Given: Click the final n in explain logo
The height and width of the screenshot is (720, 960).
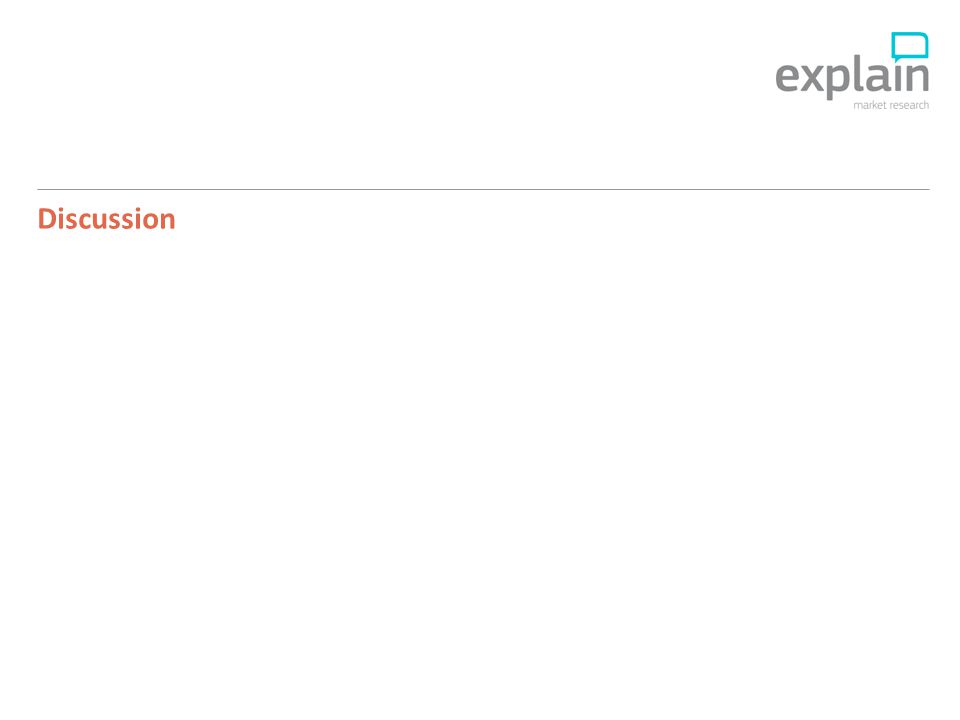Looking at the screenshot, I should coord(919,78).
